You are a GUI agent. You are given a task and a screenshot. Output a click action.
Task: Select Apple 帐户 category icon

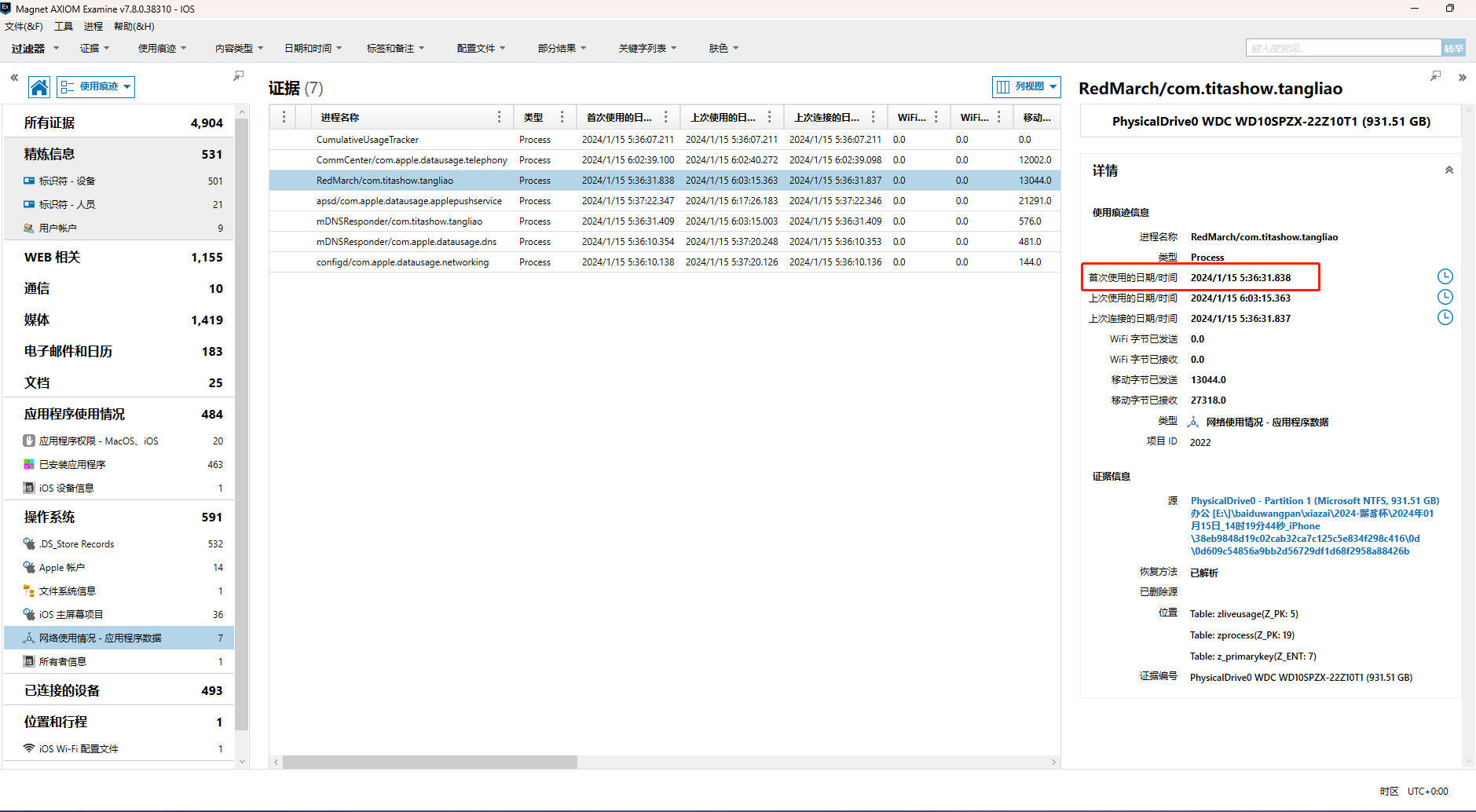tap(29, 567)
